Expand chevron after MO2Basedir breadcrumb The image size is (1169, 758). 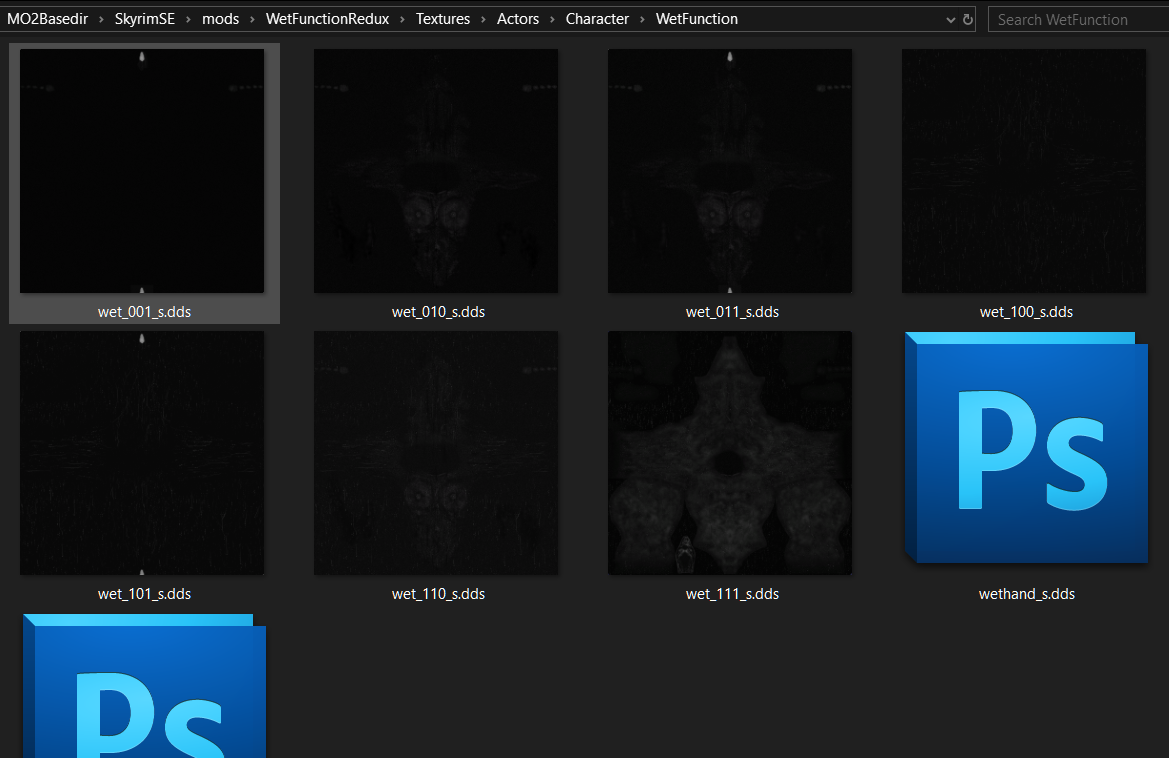101,19
